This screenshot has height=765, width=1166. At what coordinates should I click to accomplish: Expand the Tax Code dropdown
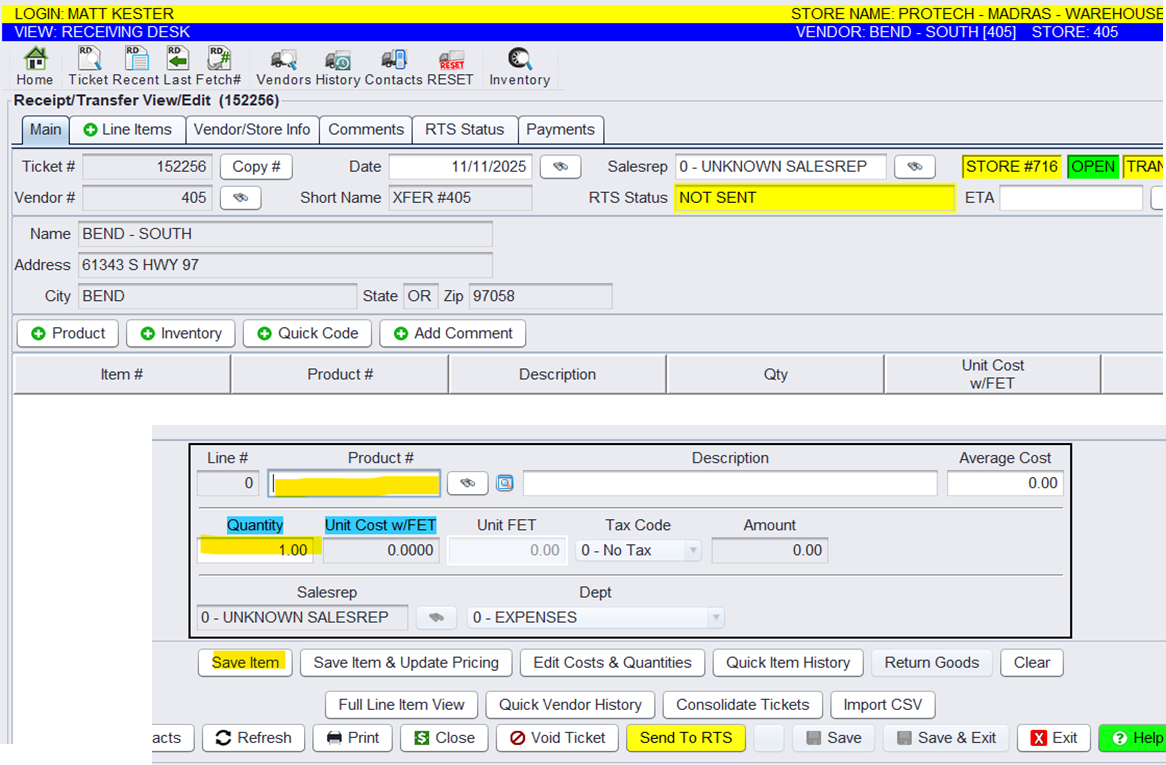(x=692, y=550)
